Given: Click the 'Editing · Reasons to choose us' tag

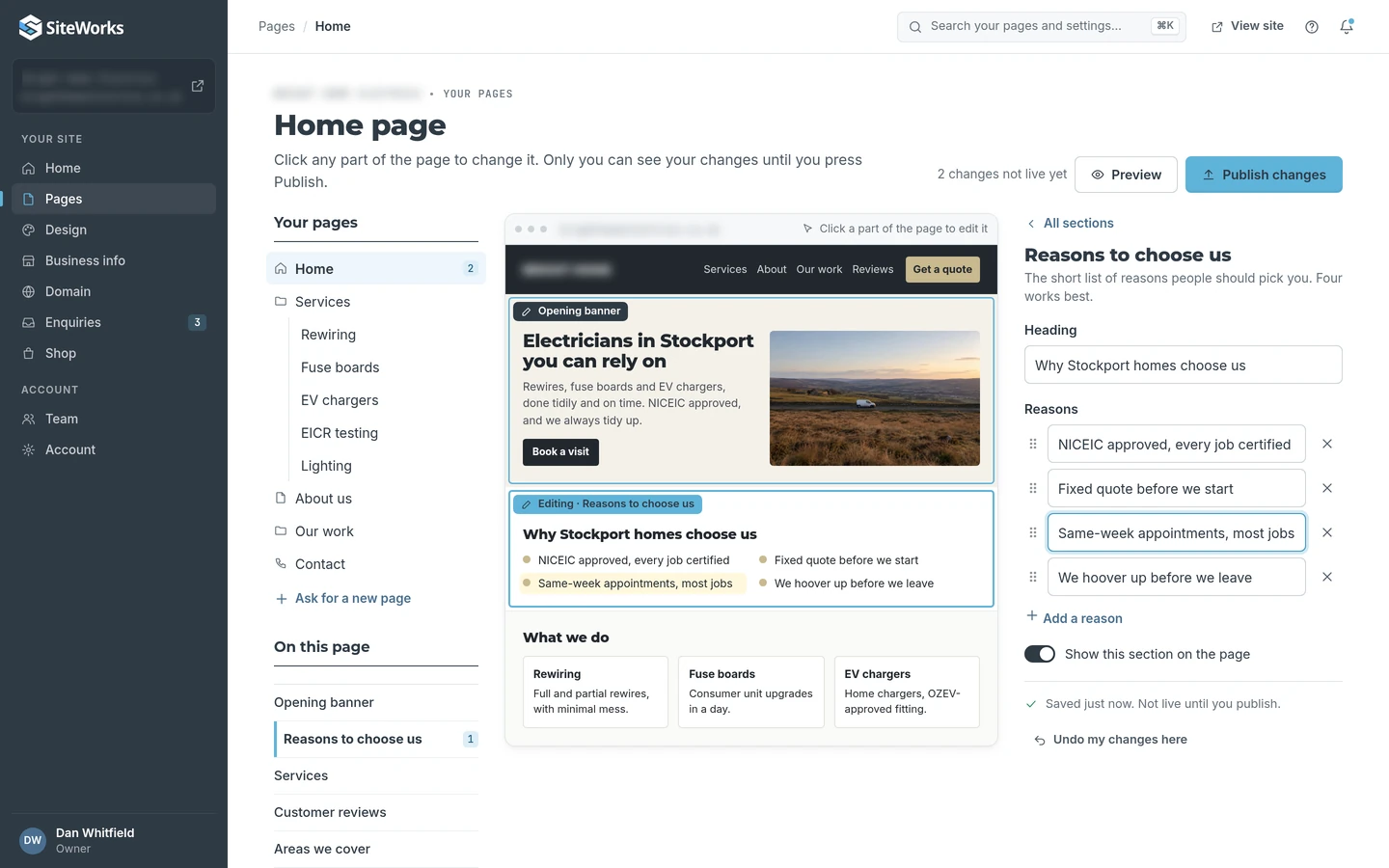Looking at the screenshot, I should (x=608, y=504).
